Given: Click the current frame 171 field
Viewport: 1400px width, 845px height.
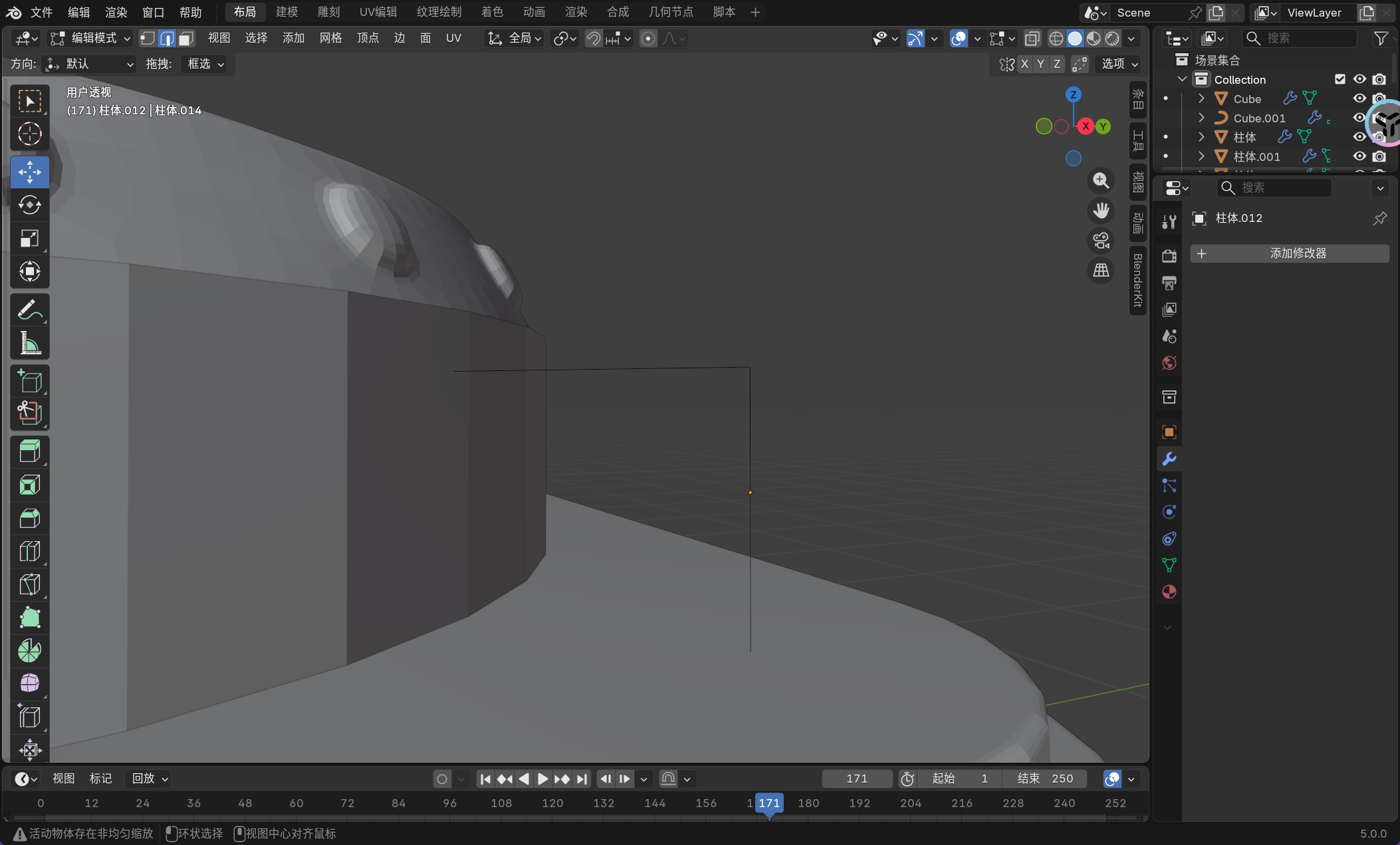Looking at the screenshot, I should (x=856, y=779).
